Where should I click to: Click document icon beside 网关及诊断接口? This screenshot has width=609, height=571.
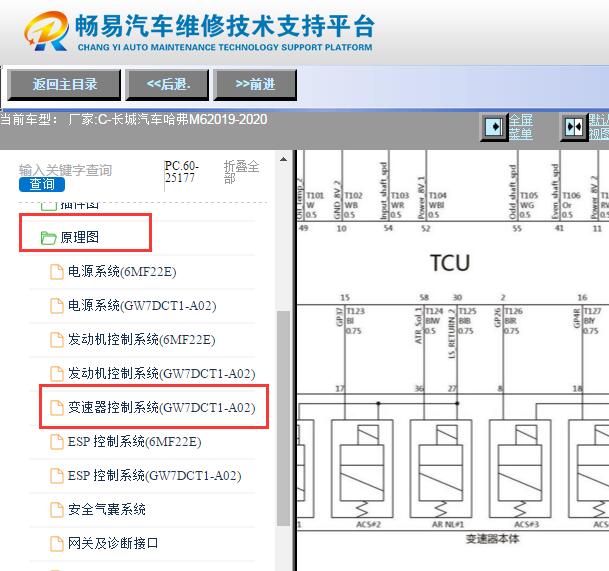point(57,544)
